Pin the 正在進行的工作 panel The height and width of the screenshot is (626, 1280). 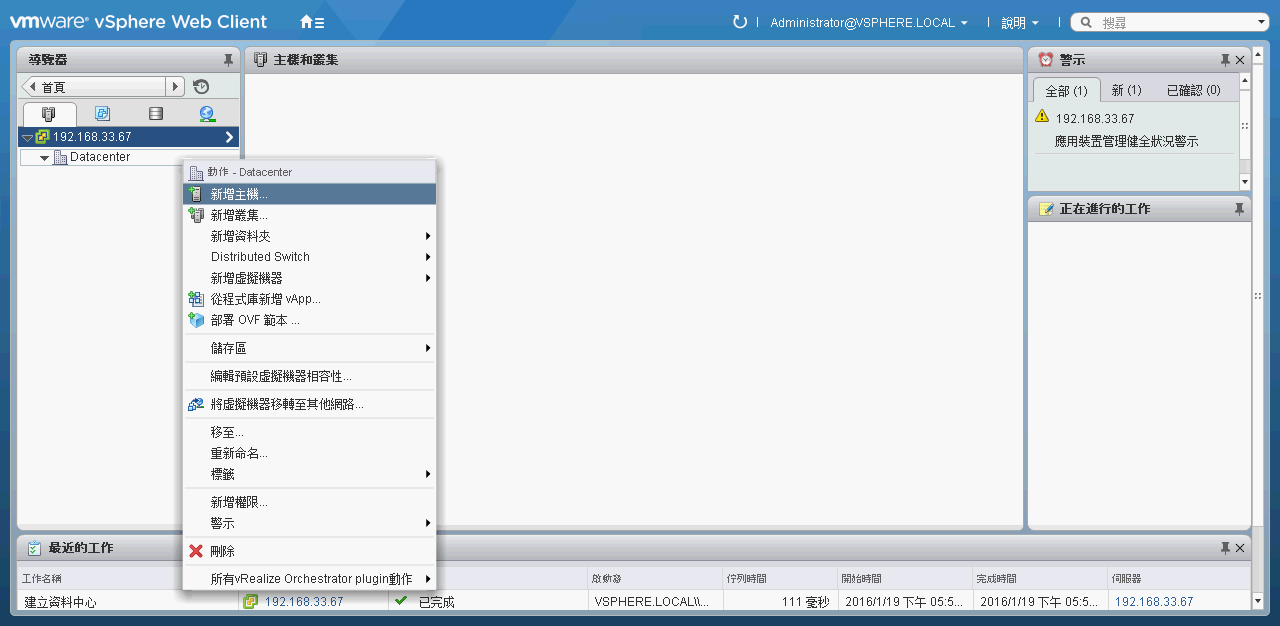[x=1240, y=209]
